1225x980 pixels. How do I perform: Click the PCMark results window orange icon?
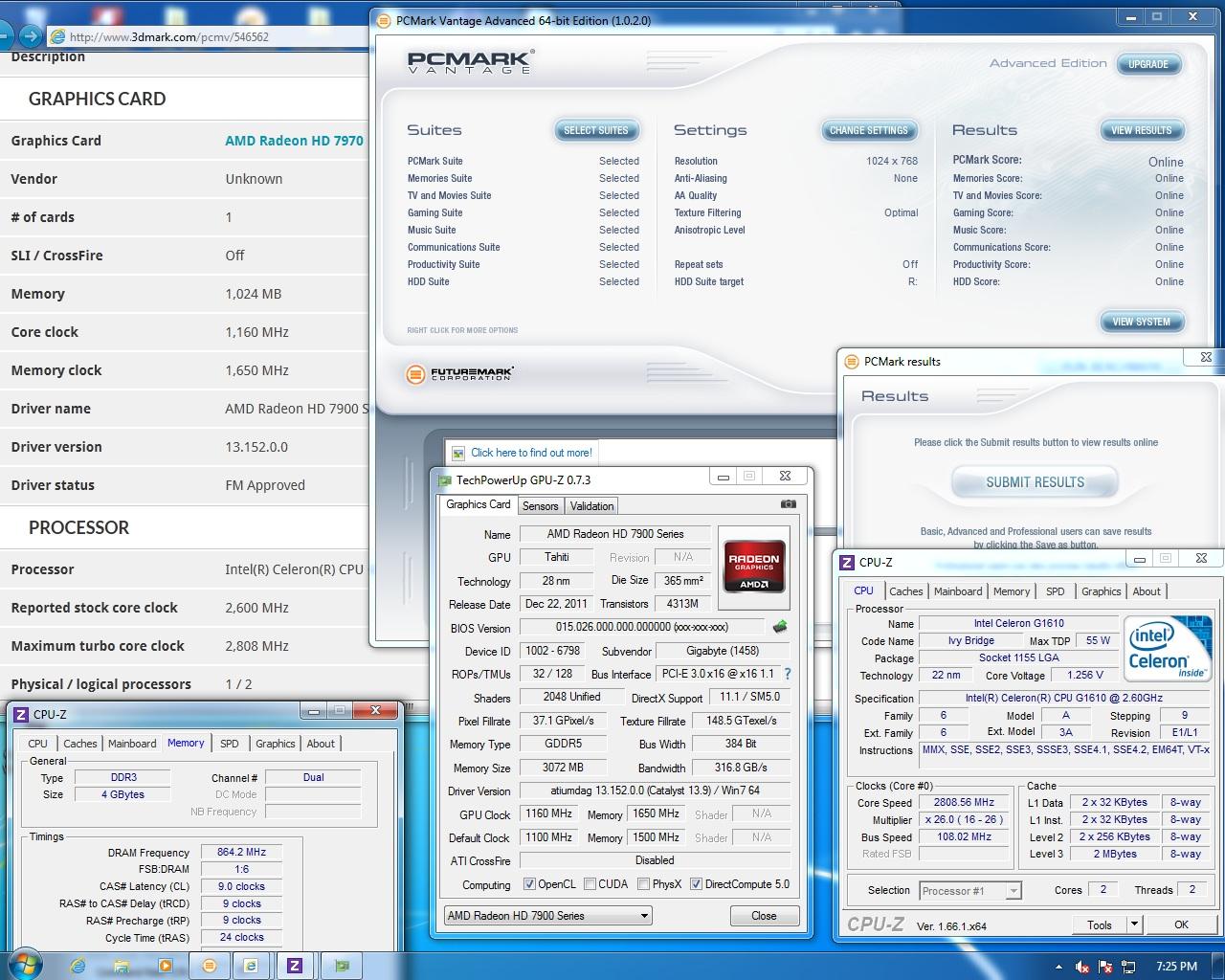pyautogui.click(x=851, y=361)
